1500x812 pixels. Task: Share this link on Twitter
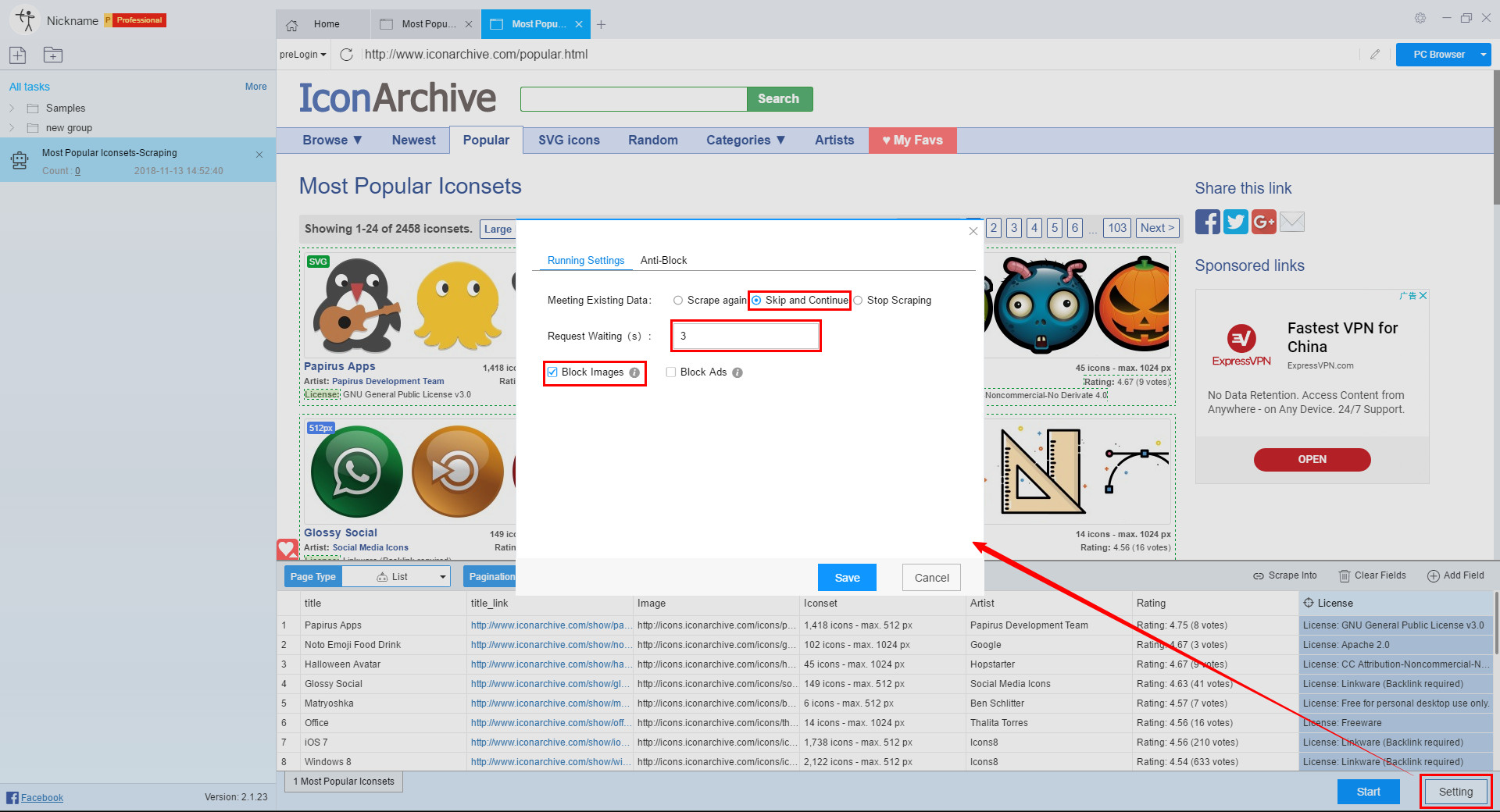click(1235, 221)
